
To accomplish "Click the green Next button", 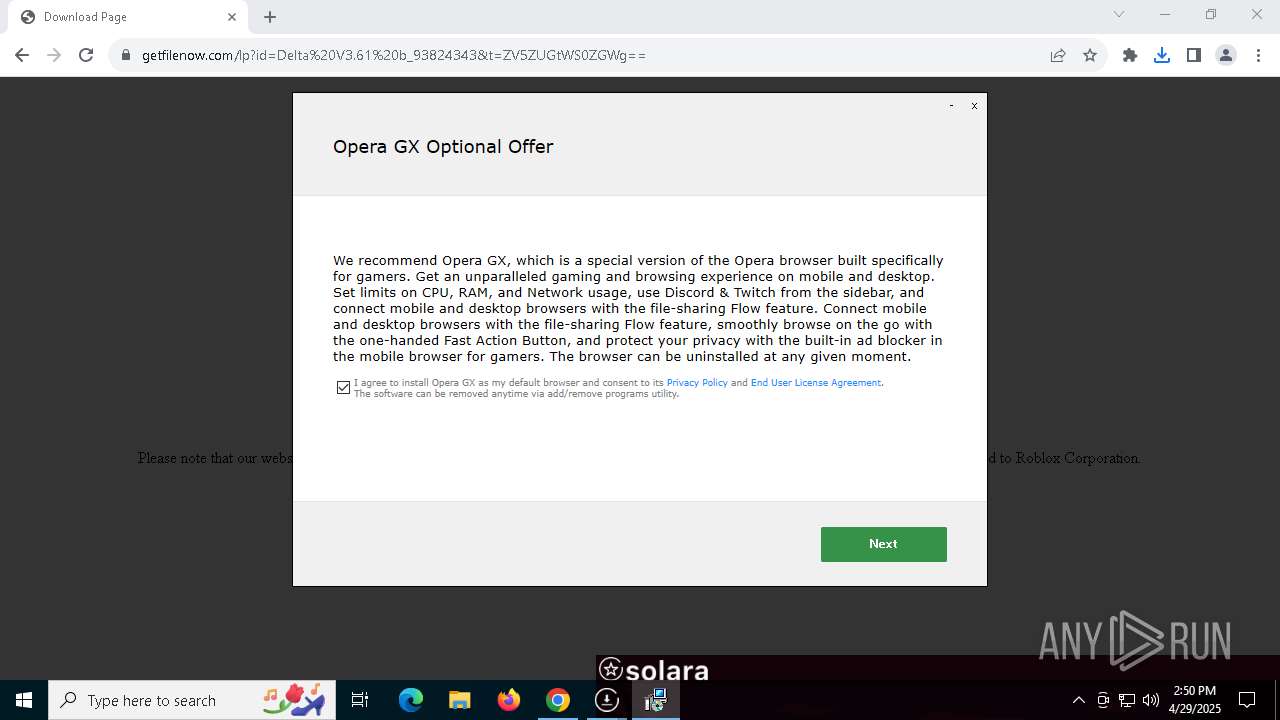I will (x=883, y=544).
